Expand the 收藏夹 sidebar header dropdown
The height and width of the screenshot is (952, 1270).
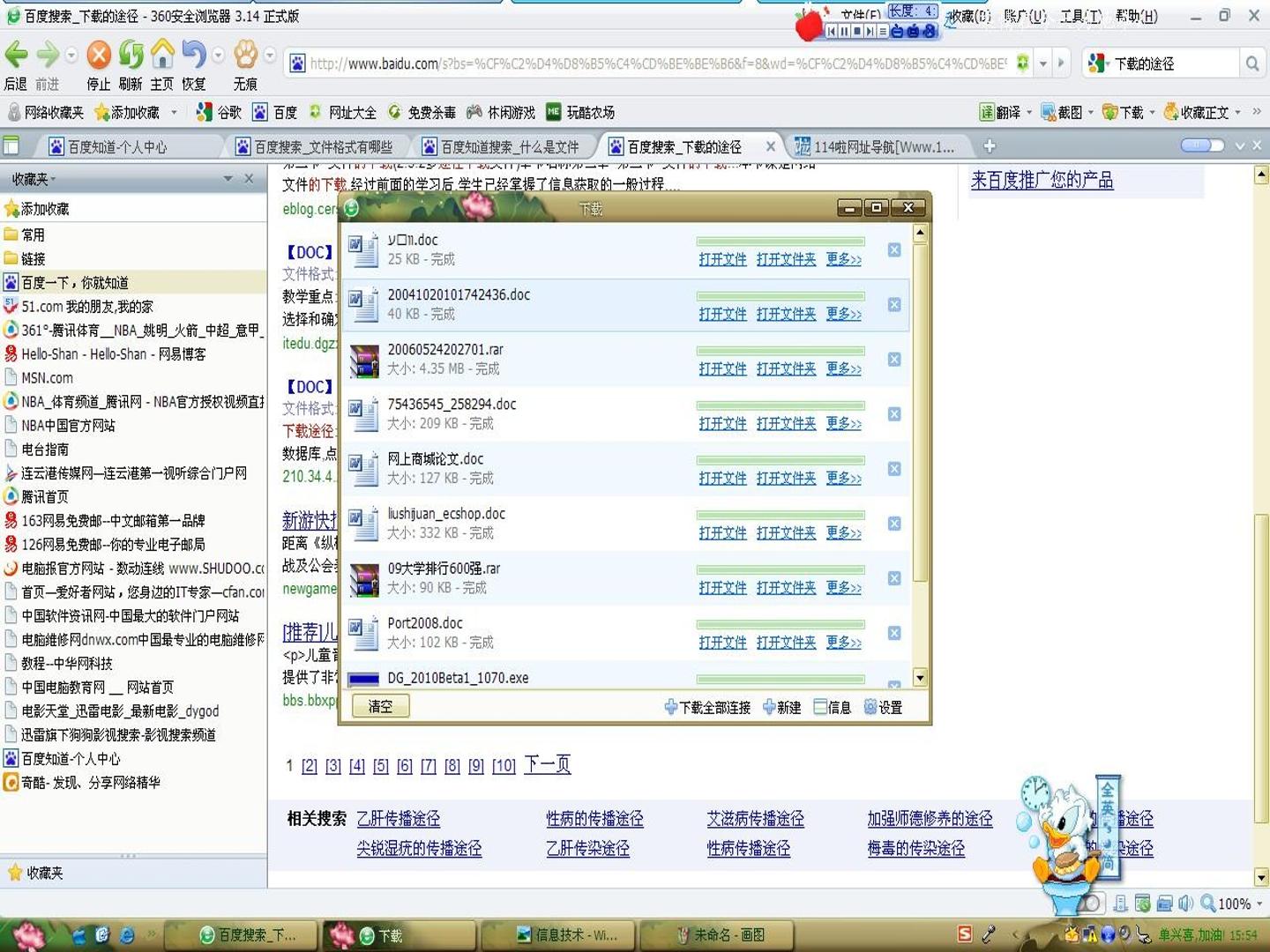click(x=228, y=179)
